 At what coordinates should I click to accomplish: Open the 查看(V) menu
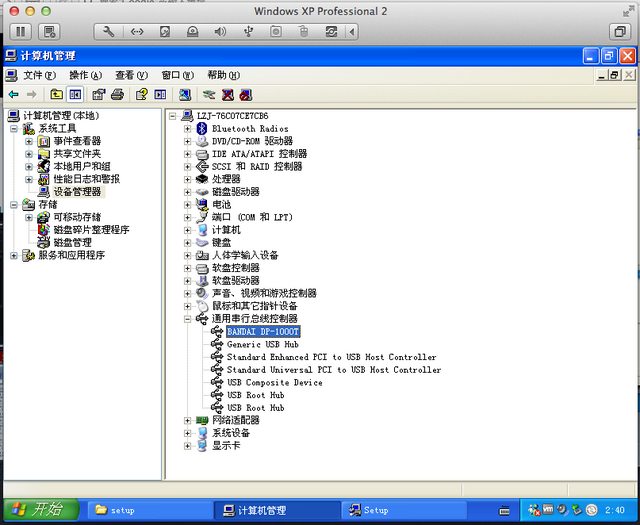tap(131, 75)
